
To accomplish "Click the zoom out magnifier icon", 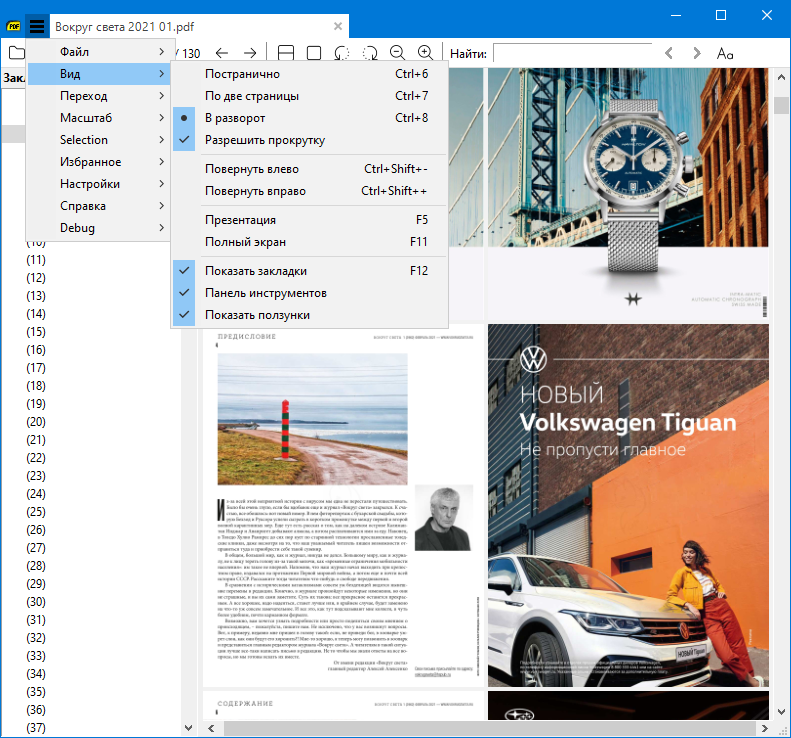I will [398, 52].
